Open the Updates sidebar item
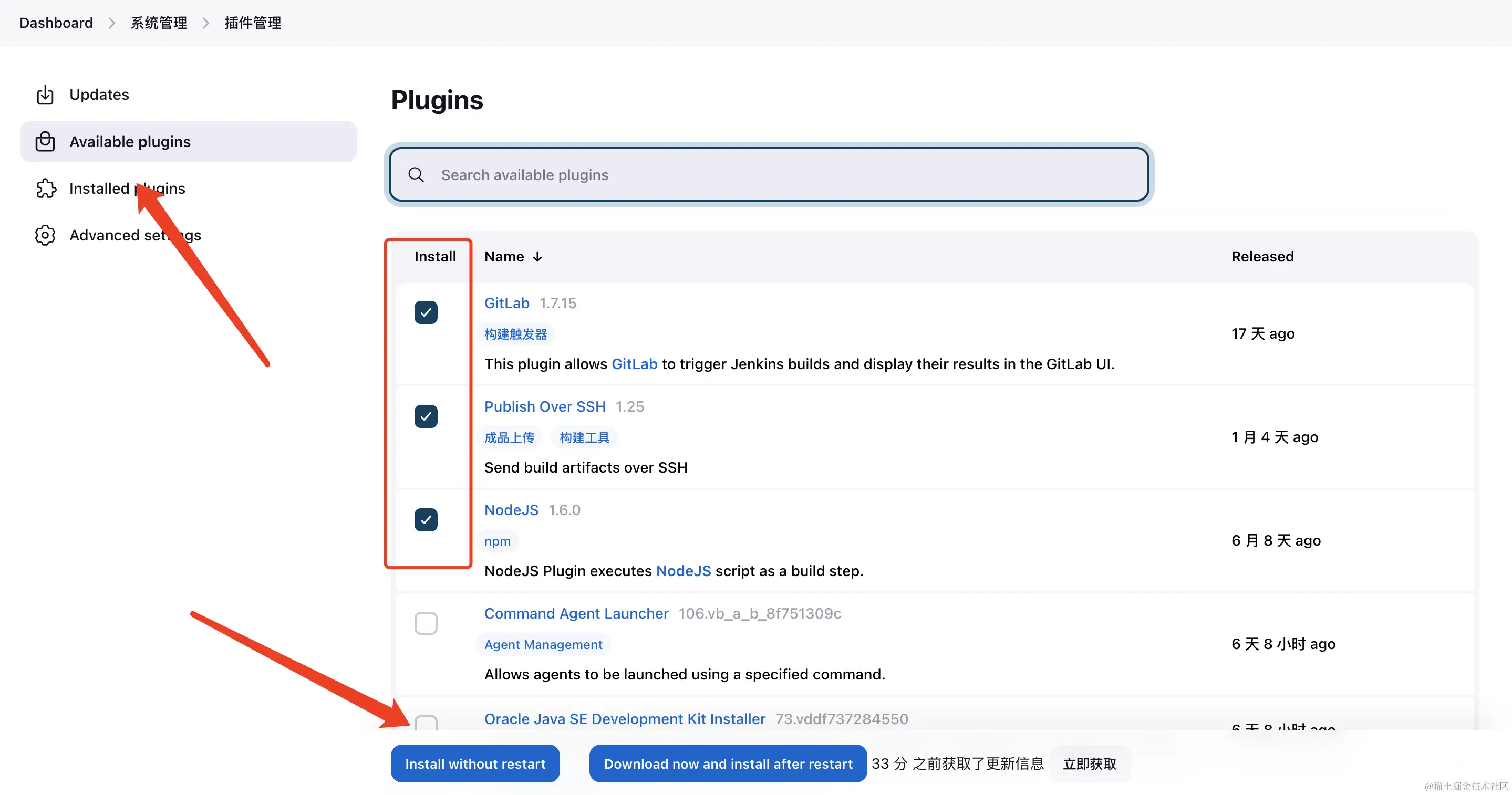 pos(99,95)
